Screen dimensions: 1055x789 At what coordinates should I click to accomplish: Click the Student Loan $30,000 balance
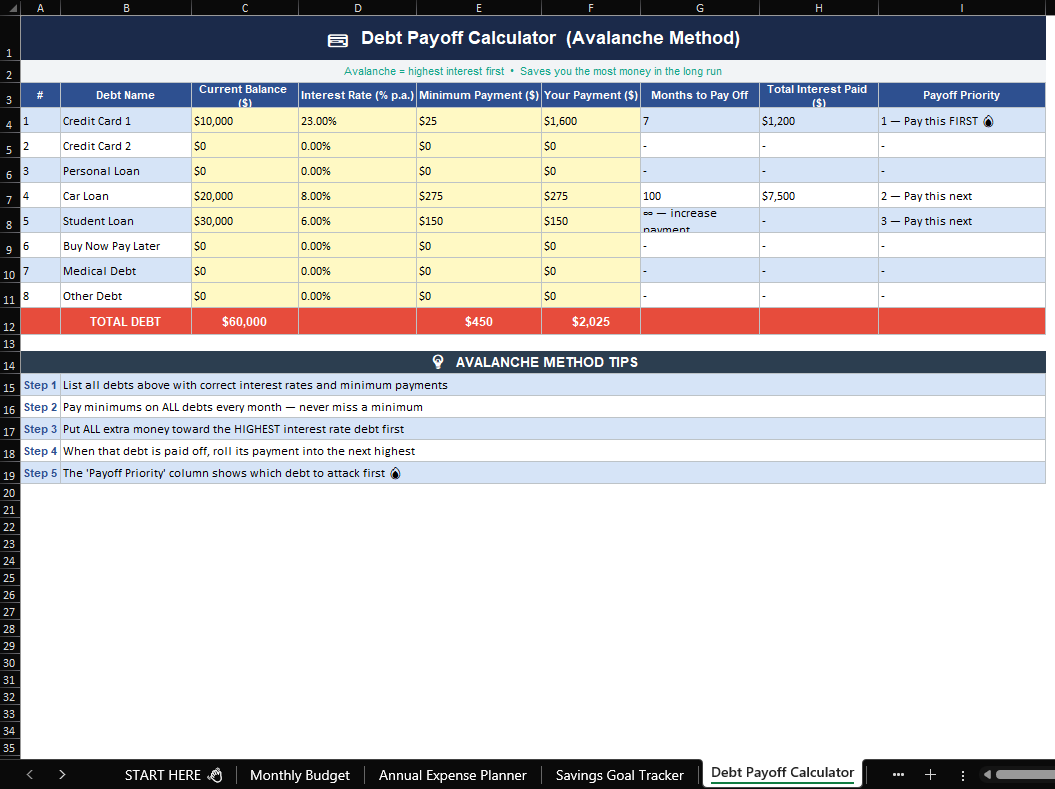(x=245, y=221)
